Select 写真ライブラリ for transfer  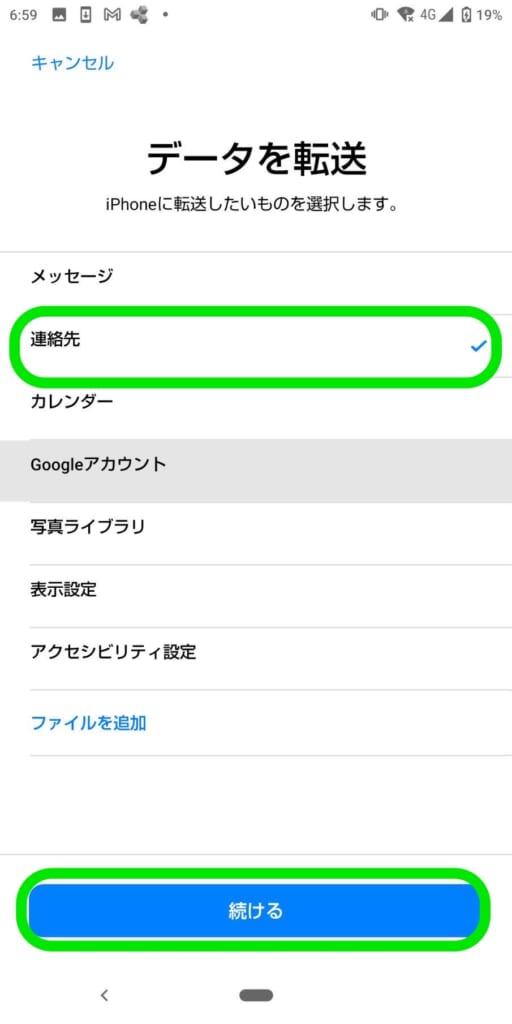[x=256, y=526]
